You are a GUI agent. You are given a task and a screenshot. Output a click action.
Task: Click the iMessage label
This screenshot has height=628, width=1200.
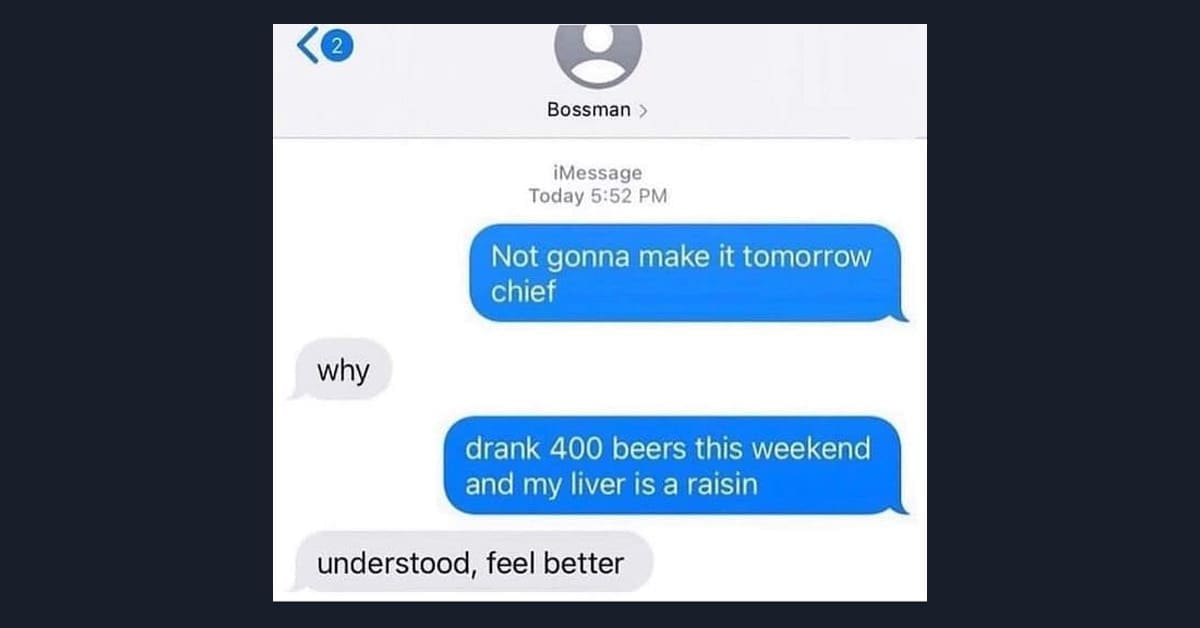(x=598, y=174)
